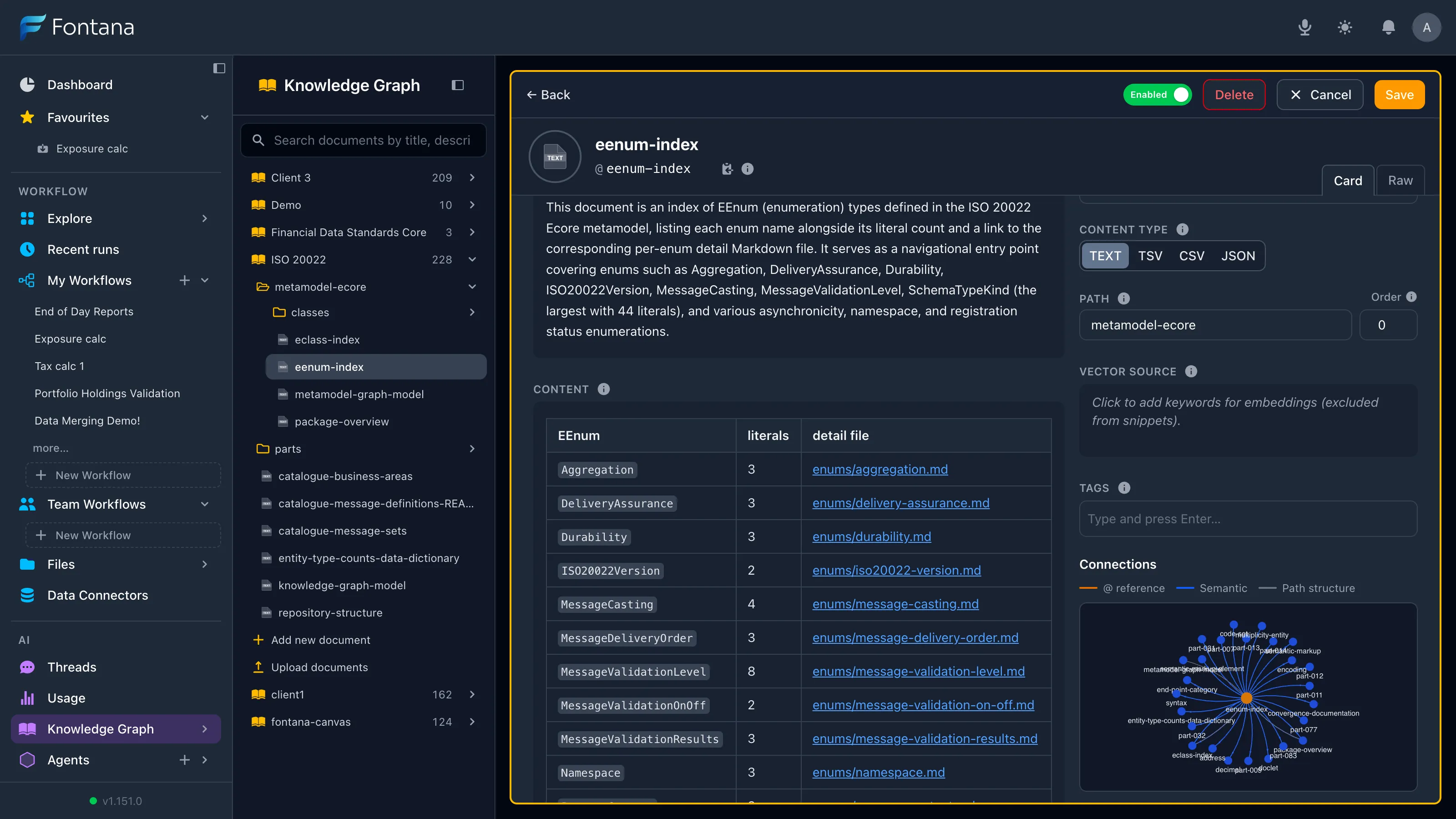Select JSON content type
This screenshot has height=819, width=1456.
point(1238,256)
